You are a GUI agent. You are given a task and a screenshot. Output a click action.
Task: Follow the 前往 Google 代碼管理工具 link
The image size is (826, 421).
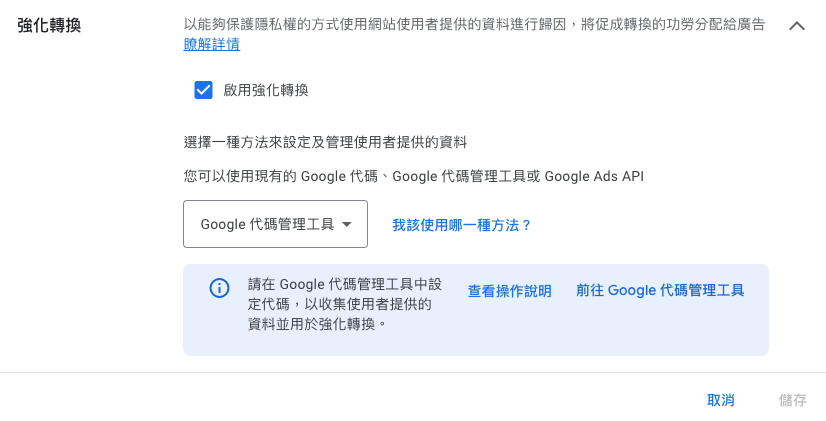[660, 291]
